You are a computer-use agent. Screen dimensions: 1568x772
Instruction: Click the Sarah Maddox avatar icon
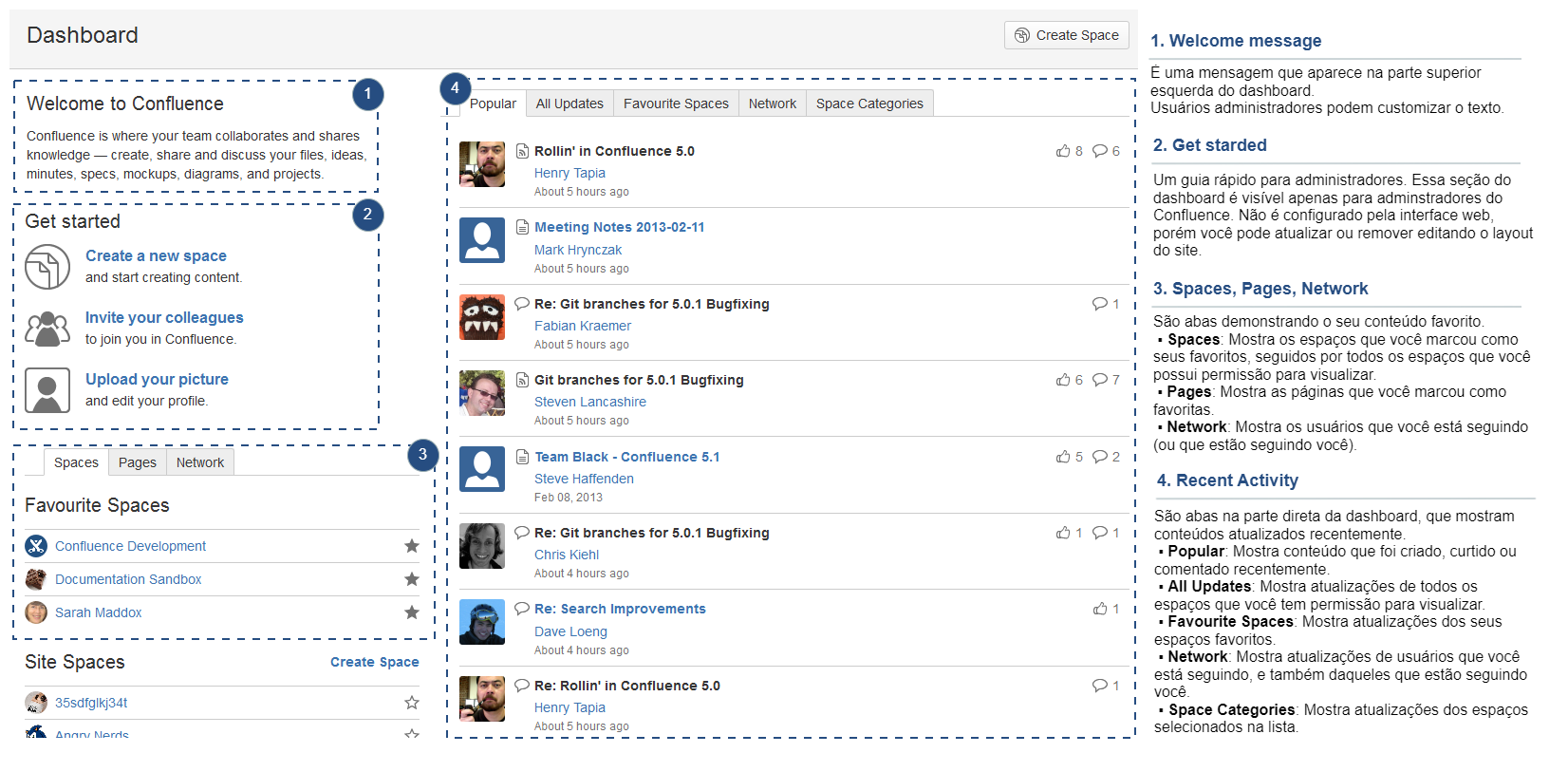point(36,612)
